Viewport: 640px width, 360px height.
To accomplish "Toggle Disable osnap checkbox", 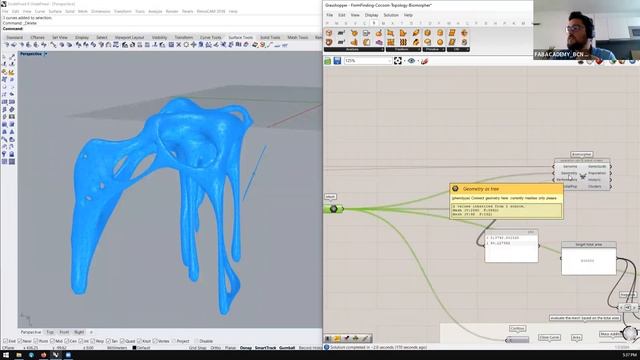I will (x=197, y=341).
